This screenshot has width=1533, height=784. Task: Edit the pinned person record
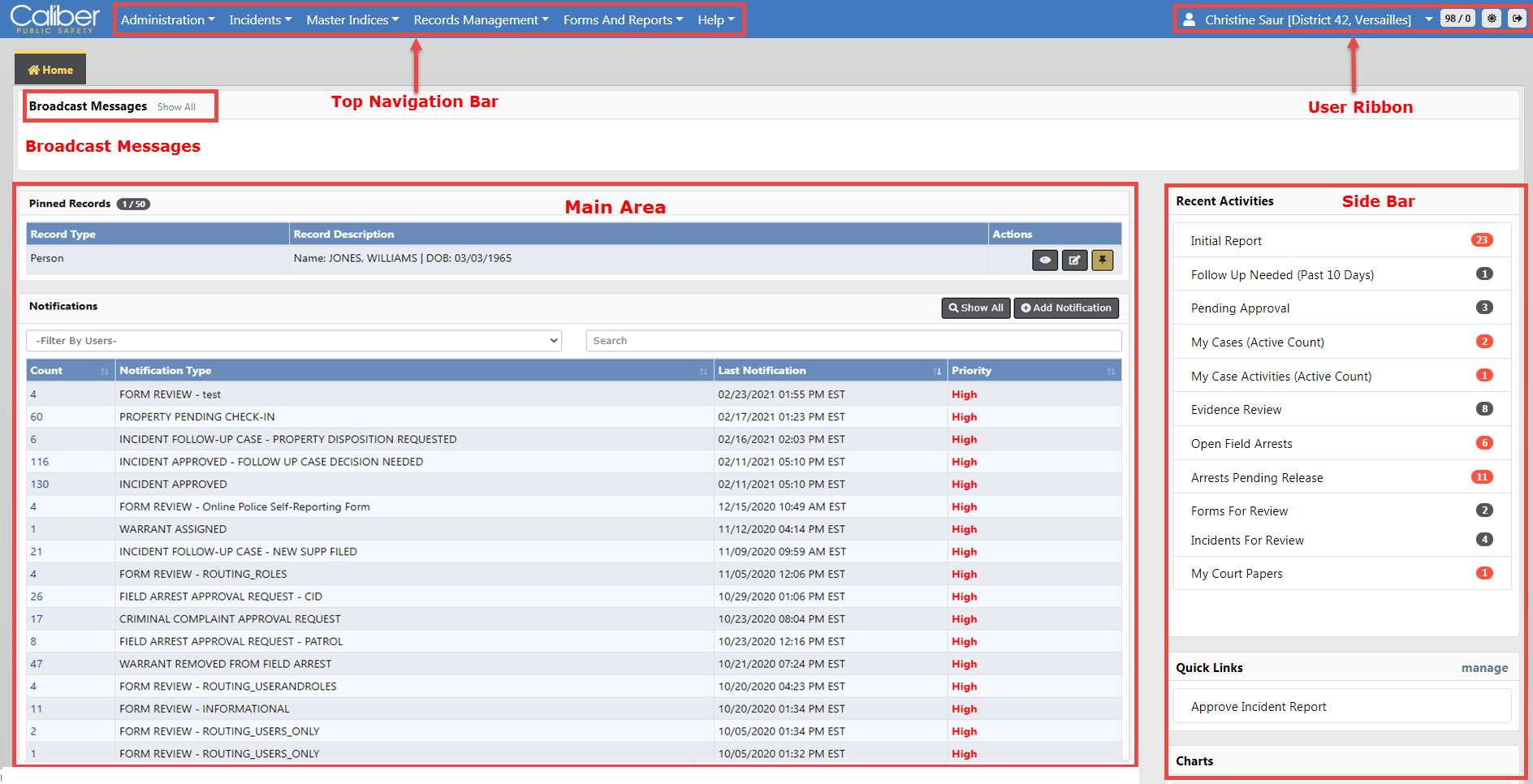coord(1074,261)
